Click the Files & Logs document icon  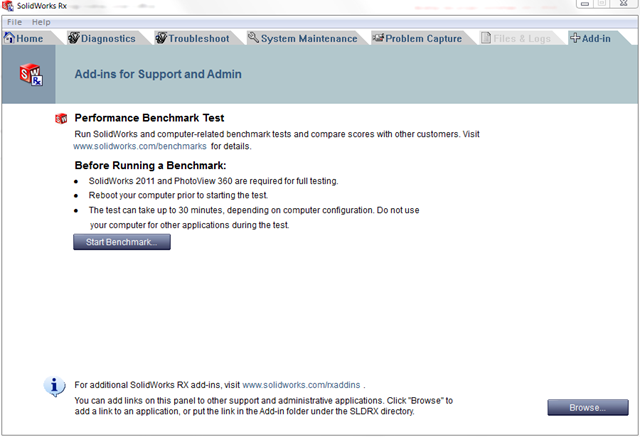pos(486,38)
